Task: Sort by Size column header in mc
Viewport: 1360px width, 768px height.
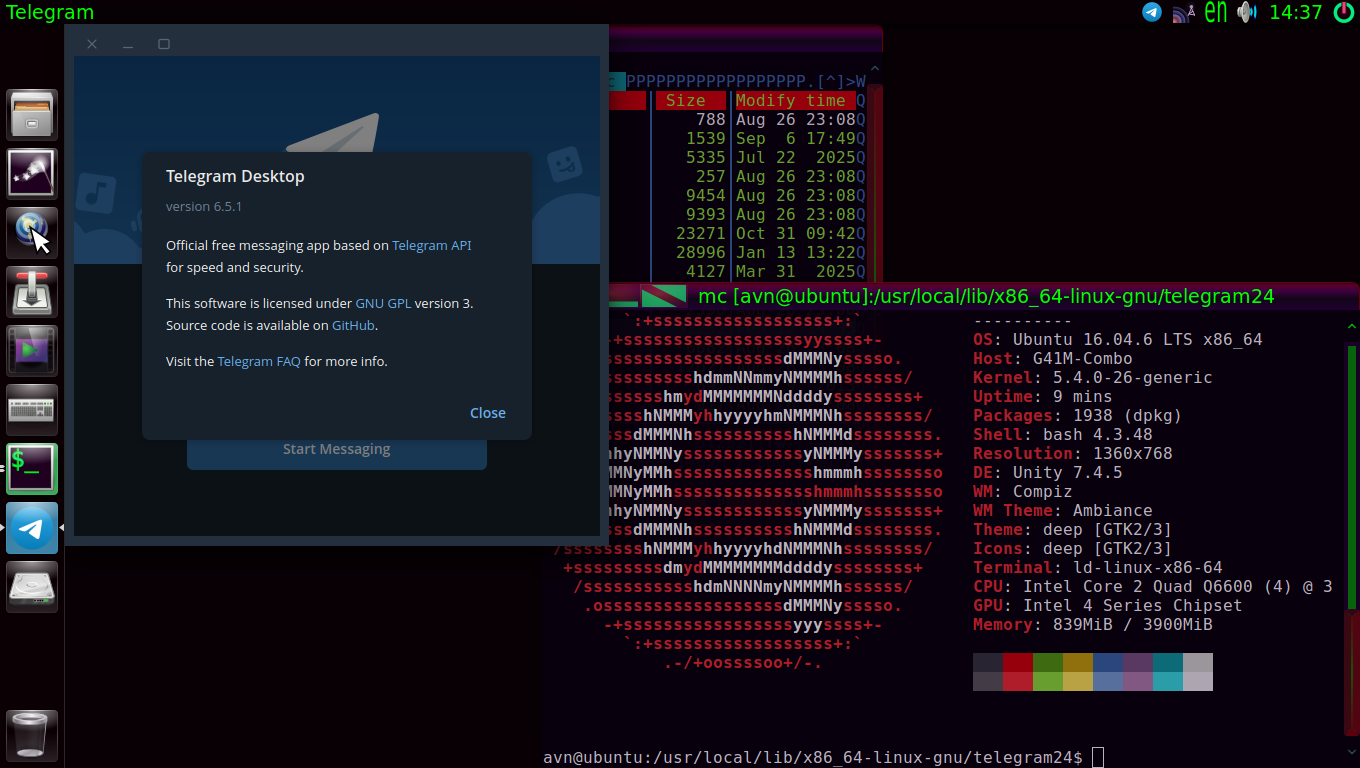Action: (x=685, y=100)
